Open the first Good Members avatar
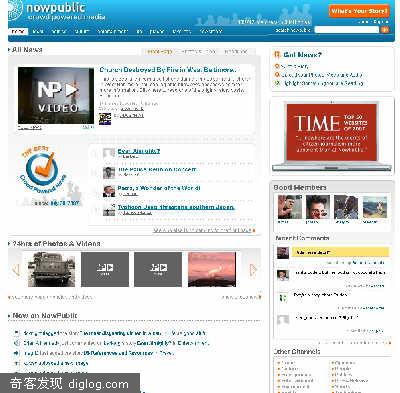Image resolution: width=400 pixels, height=393 pixels. (290, 207)
